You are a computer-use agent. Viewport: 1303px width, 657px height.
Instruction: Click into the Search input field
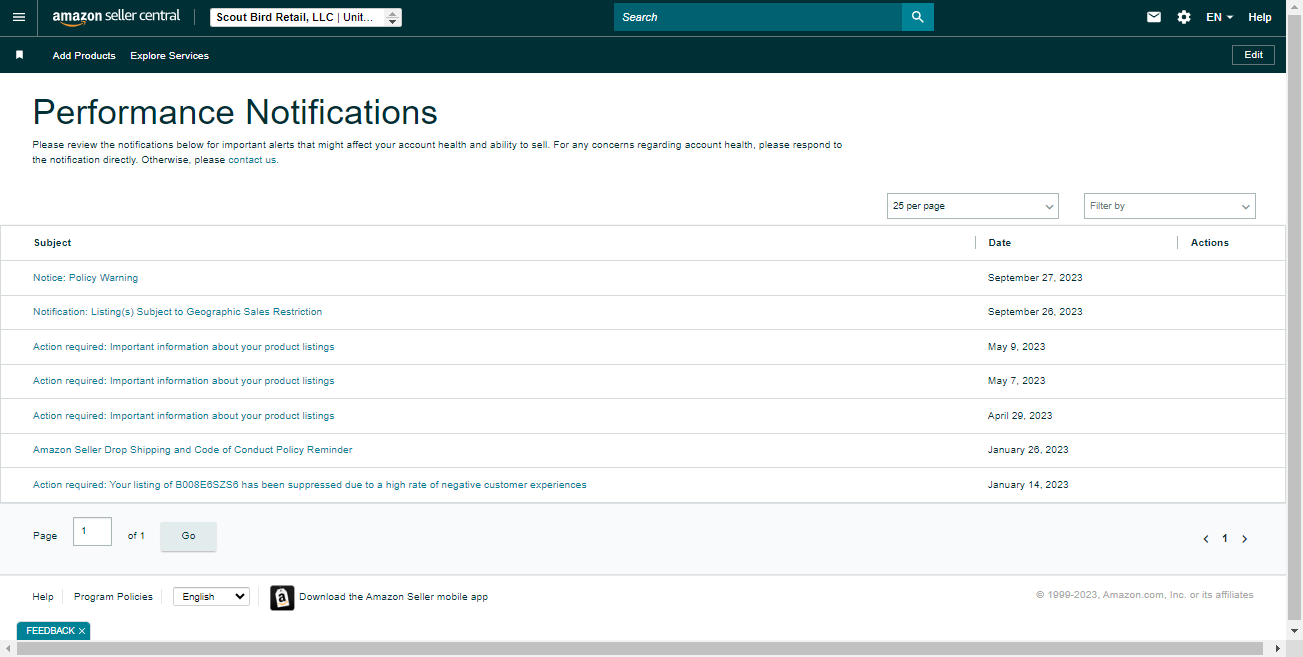(x=758, y=17)
